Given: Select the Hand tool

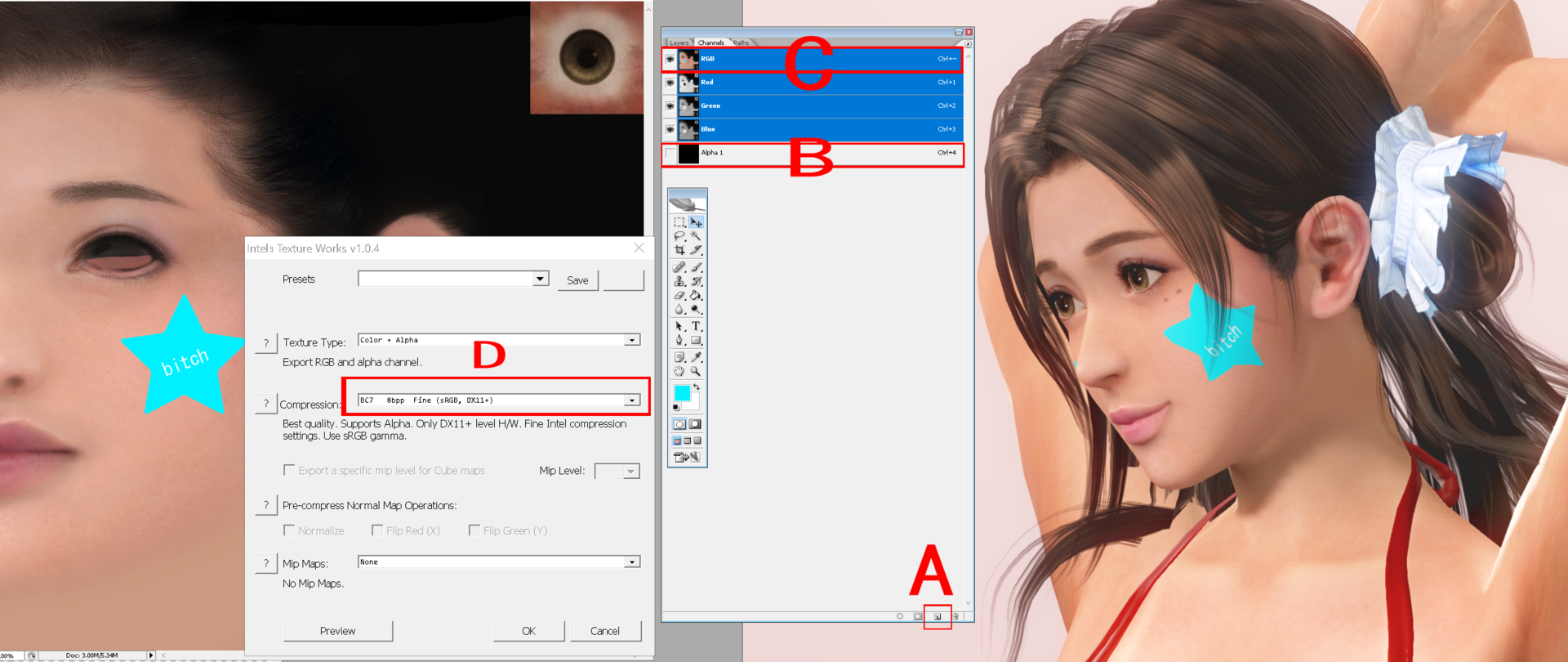Looking at the screenshot, I should pos(679,371).
